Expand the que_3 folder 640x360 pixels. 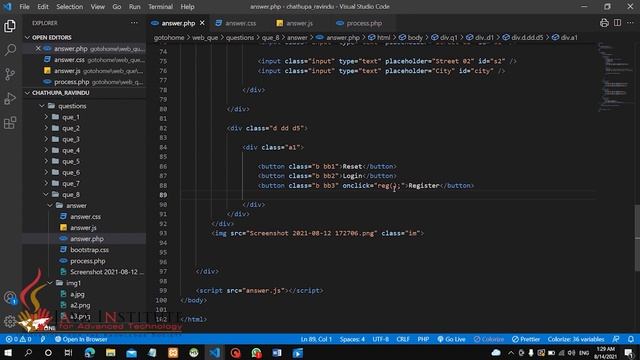pyautogui.click(x=71, y=139)
